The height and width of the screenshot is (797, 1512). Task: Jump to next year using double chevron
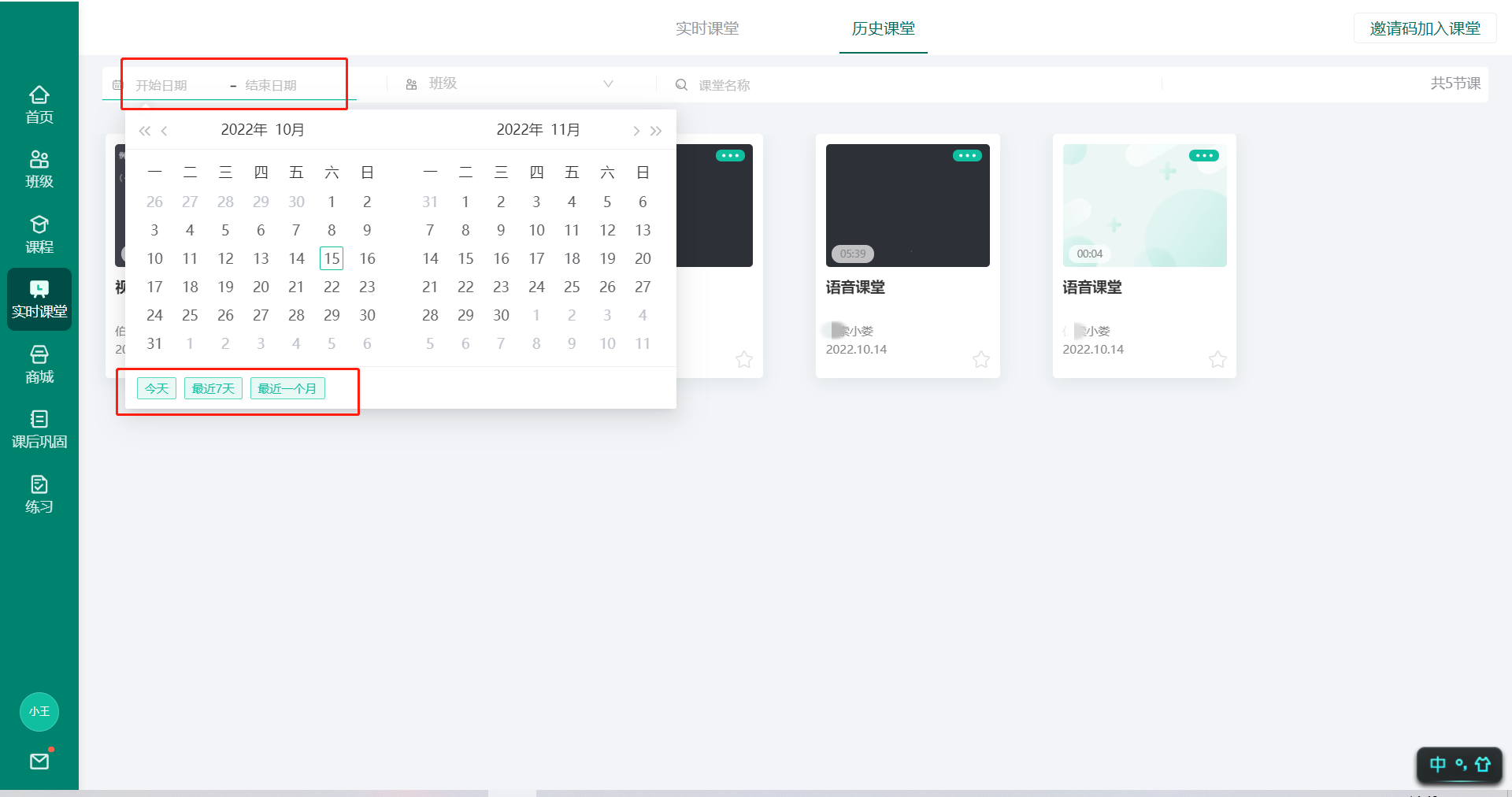coord(656,131)
